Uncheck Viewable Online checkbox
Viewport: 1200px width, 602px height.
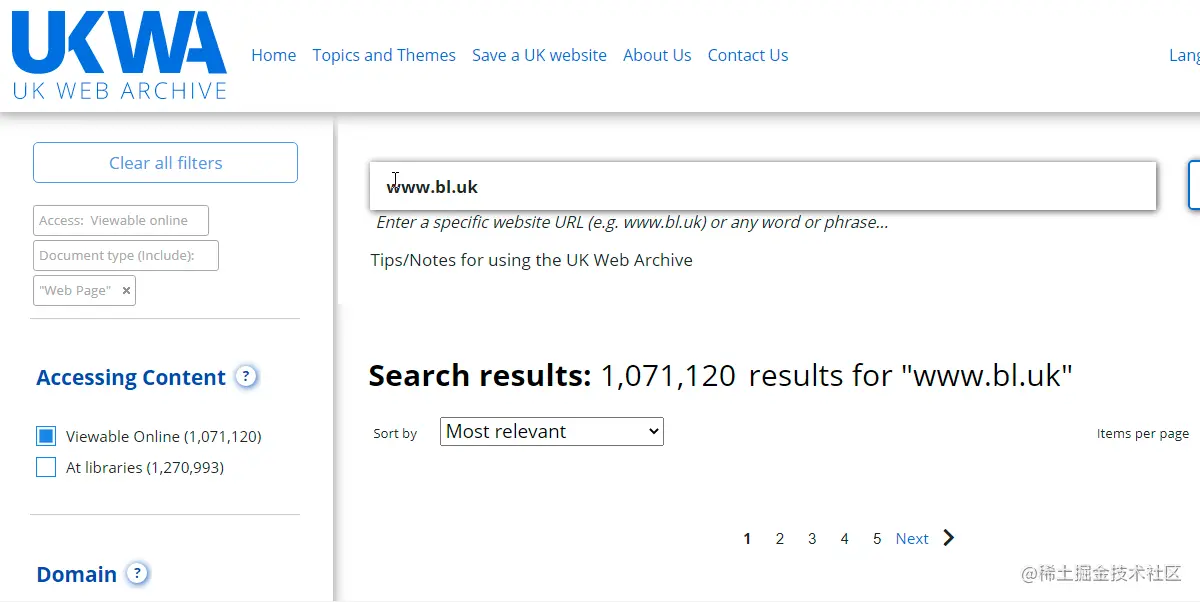pyautogui.click(x=46, y=436)
